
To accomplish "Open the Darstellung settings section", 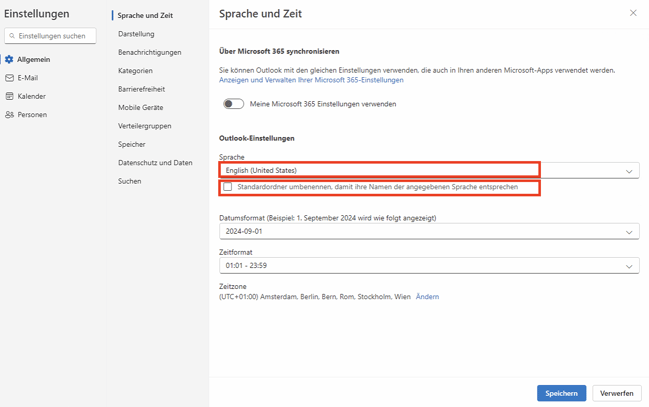I will [136, 34].
